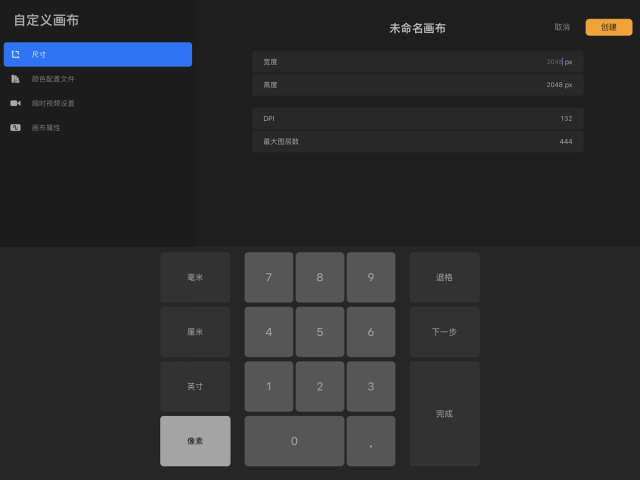Tap keypad number 9
The height and width of the screenshot is (480, 640).
(371, 277)
